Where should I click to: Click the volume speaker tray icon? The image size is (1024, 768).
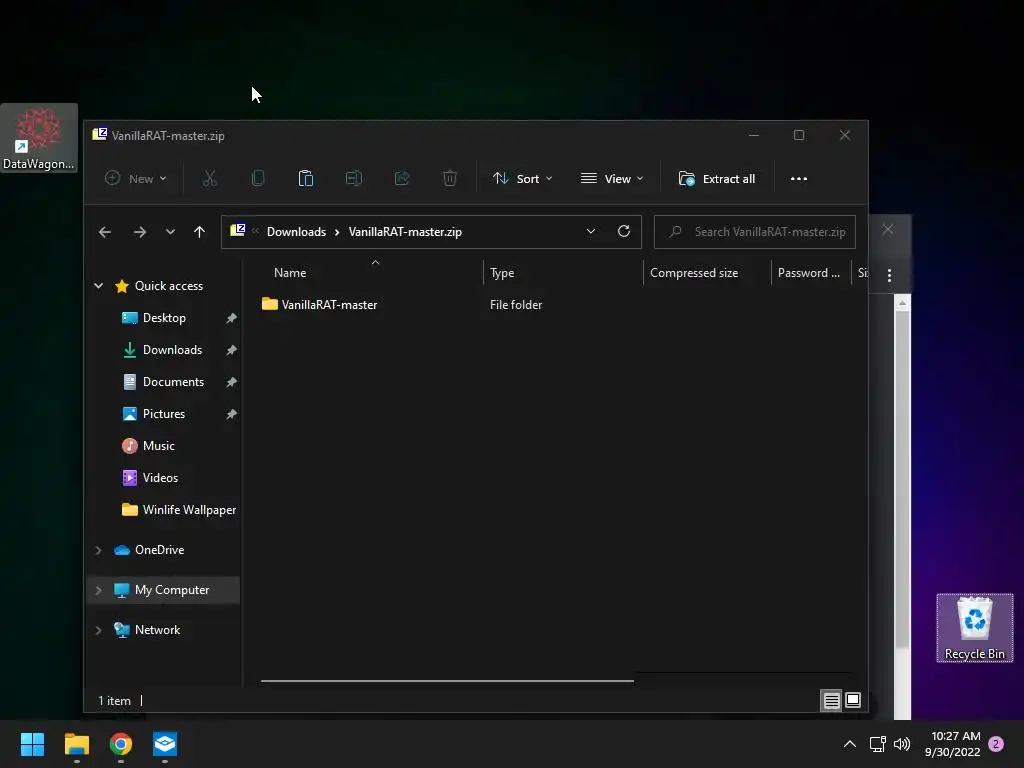[x=902, y=744]
